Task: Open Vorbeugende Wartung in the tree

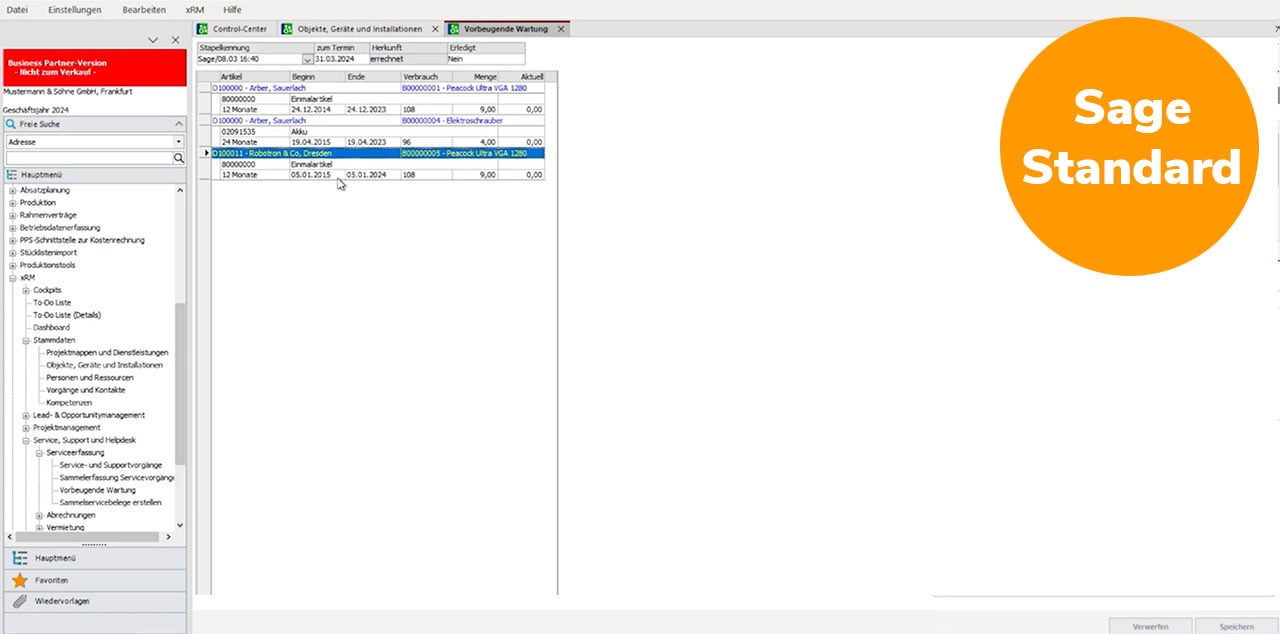Action: 97,490
